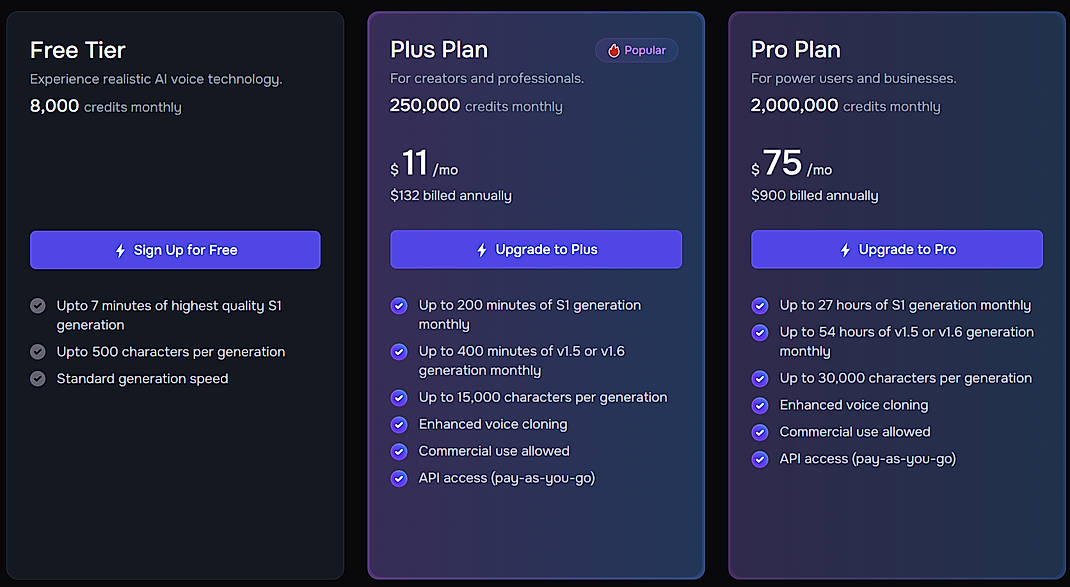Click the Sign Up for Free button
The image size is (1070, 587).
(x=175, y=250)
